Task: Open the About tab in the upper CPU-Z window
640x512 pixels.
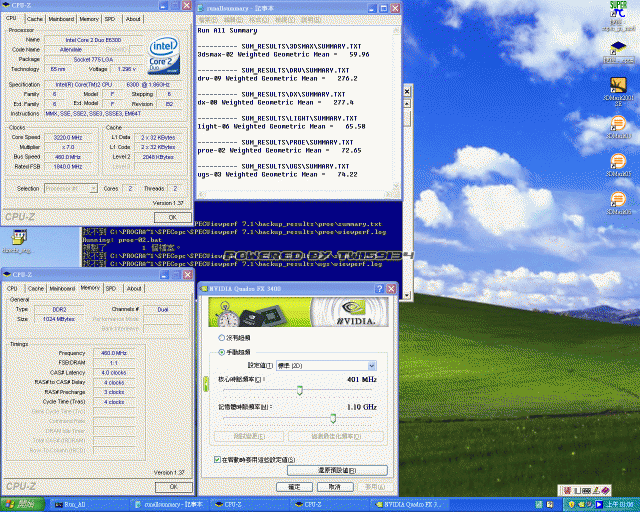Action: tap(133, 19)
